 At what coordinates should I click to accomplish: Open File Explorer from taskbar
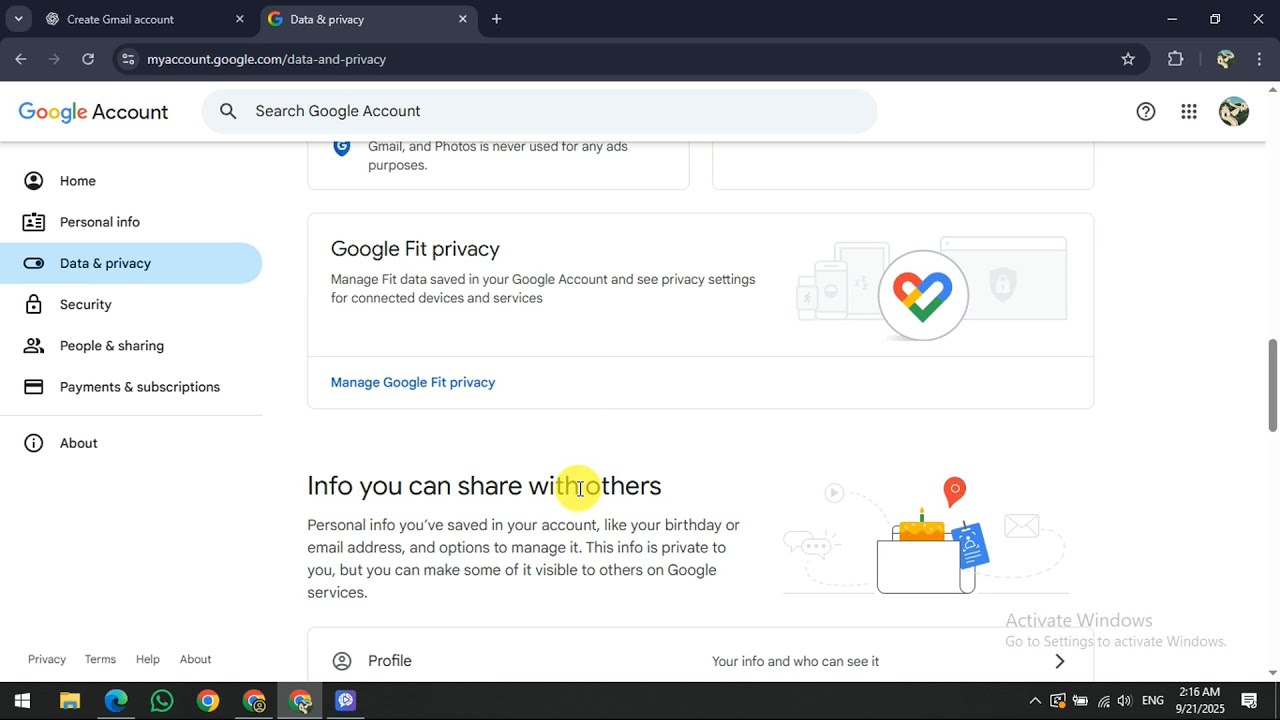pyautogui.click(x=69, y=701)
